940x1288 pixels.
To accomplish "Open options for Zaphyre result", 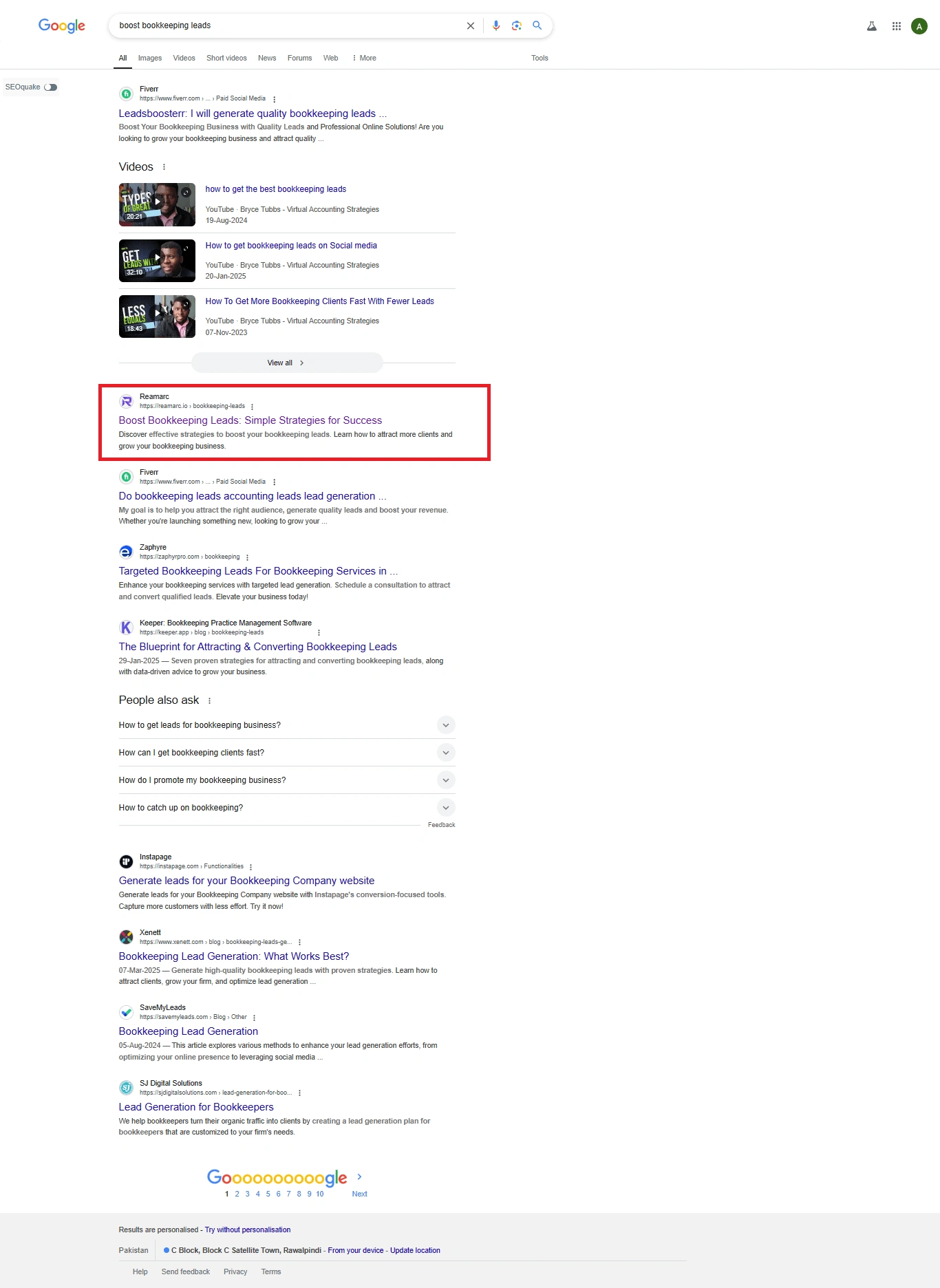I will point(247,557).
